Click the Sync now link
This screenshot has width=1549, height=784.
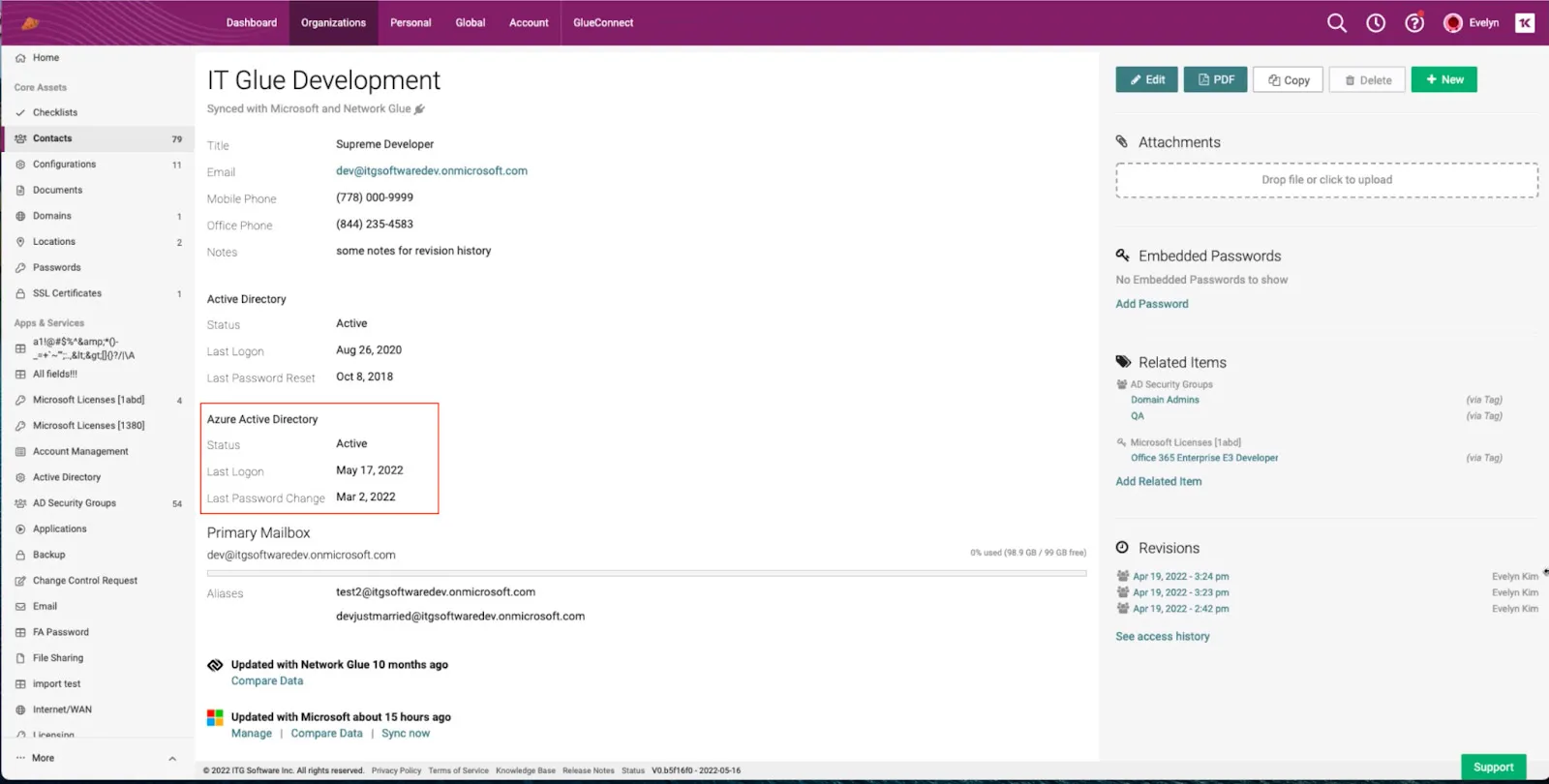tap(406, 734)
